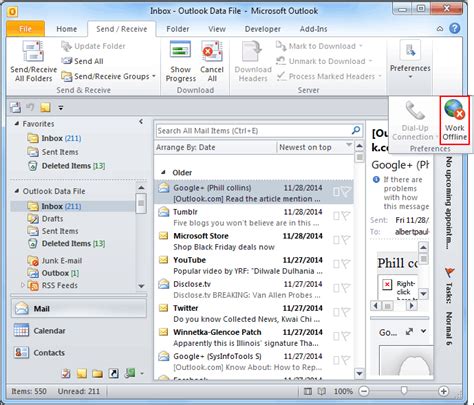This screenshot has height=405, width=474.
Task: Open the File tab
Action: [x=25, y=29]
